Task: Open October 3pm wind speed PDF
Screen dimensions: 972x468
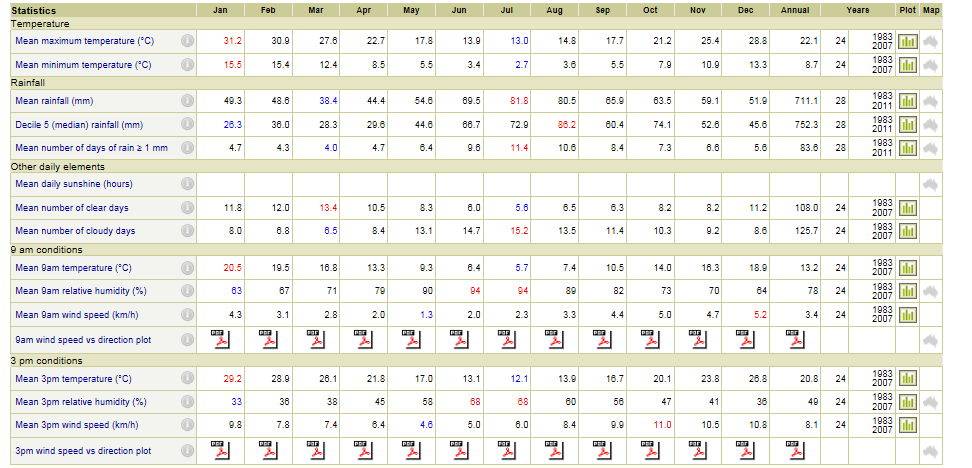Action: [648, 448]
